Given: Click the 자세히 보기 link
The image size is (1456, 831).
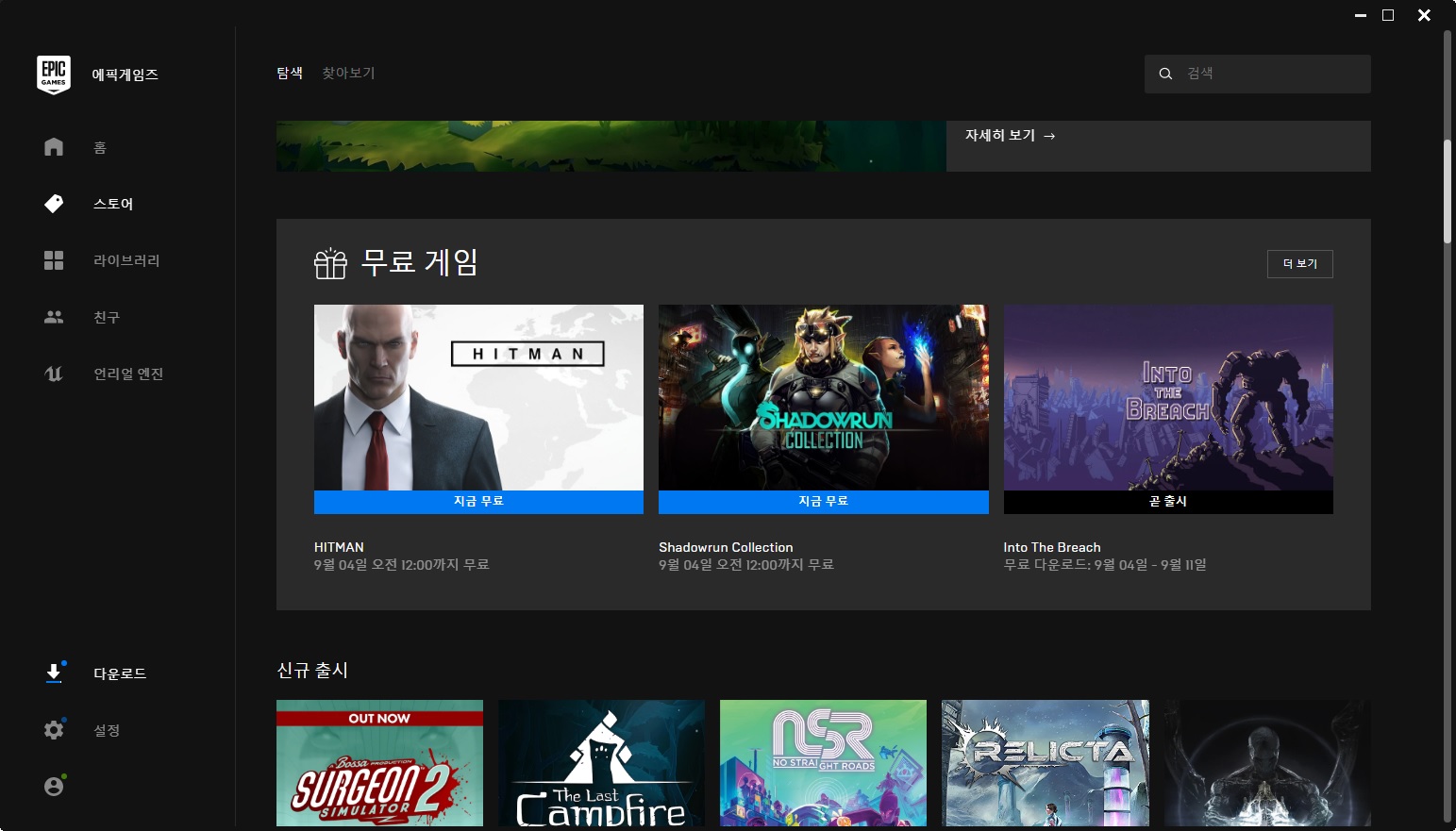Looking at the screenshot, I should coord(1010,136).
